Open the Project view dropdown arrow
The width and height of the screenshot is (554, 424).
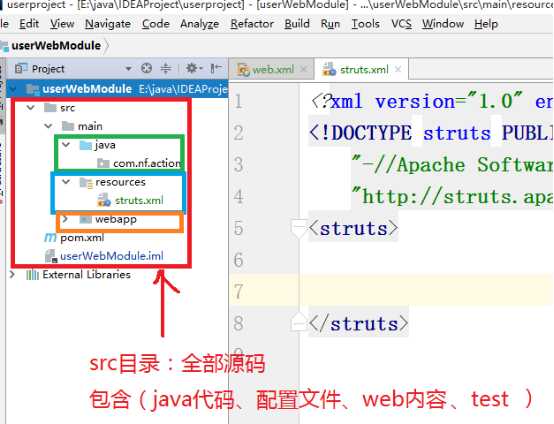point(128,68)
